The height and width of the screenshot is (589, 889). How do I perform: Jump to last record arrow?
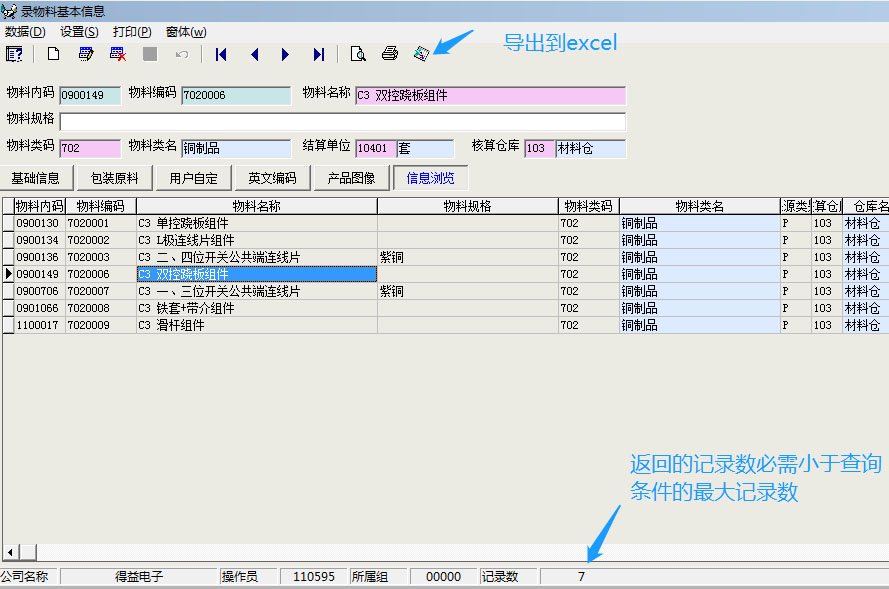318,54
